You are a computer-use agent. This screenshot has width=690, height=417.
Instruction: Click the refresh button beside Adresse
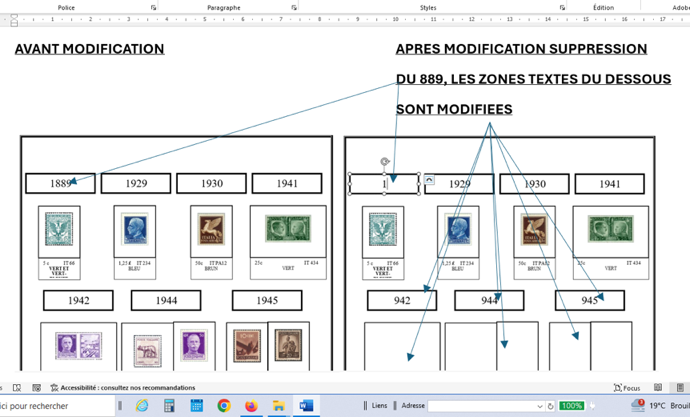coord(550,406)
